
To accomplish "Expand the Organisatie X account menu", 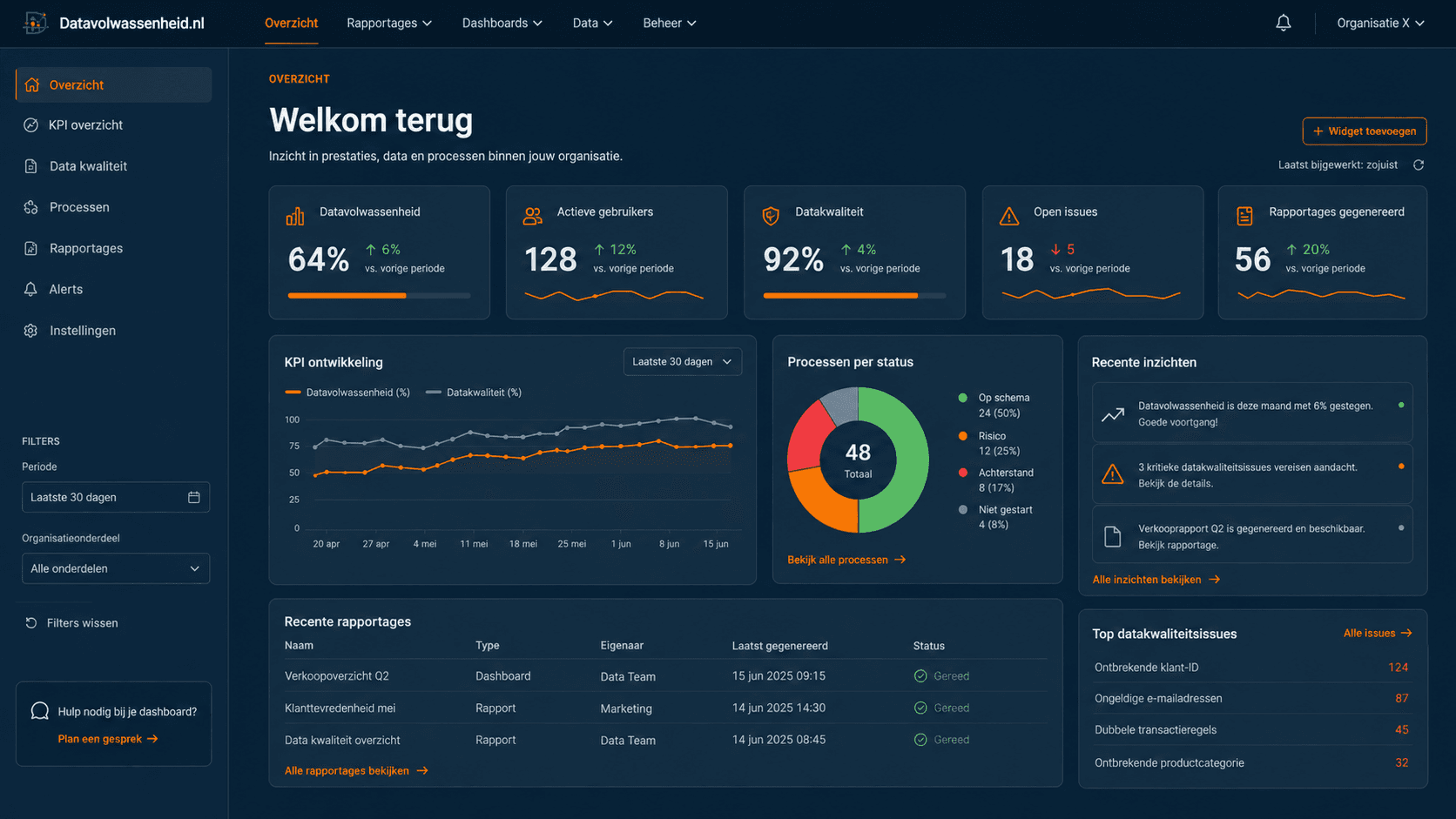I will (x=1381, y=23).
